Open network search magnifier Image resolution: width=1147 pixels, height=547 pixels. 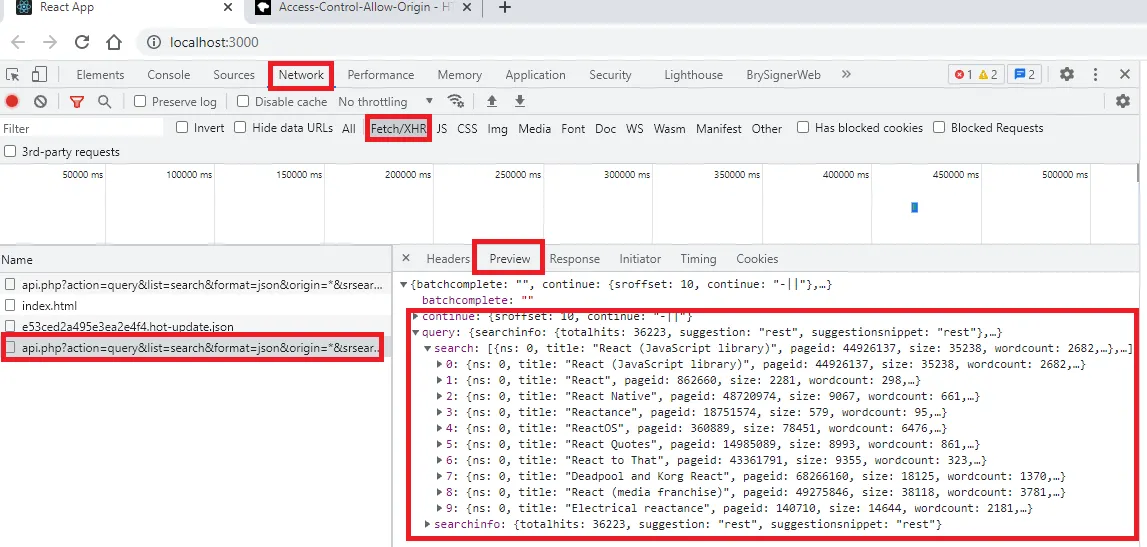coord(105,102)
